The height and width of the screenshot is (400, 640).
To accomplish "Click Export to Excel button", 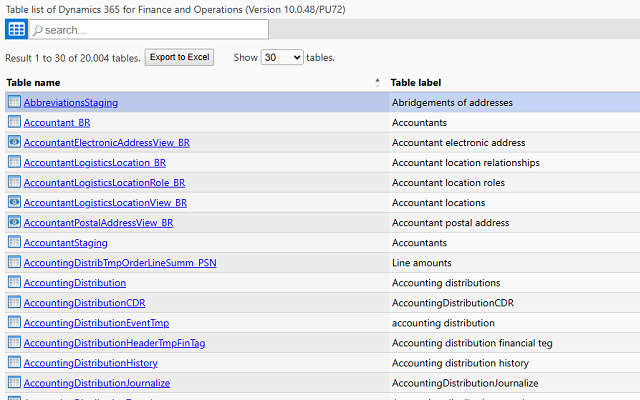I will click(x=179, y=57).
